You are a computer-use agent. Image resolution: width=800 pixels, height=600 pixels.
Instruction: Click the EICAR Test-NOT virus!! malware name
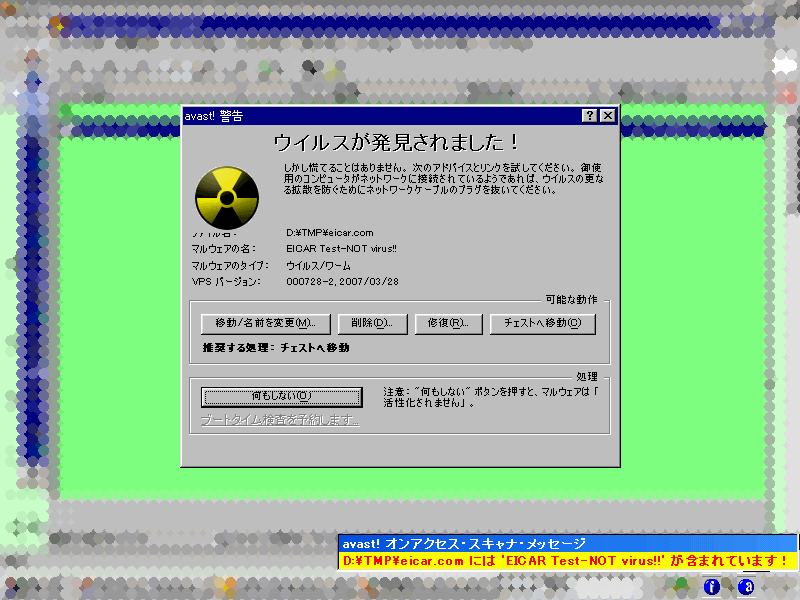coord(341,249)
